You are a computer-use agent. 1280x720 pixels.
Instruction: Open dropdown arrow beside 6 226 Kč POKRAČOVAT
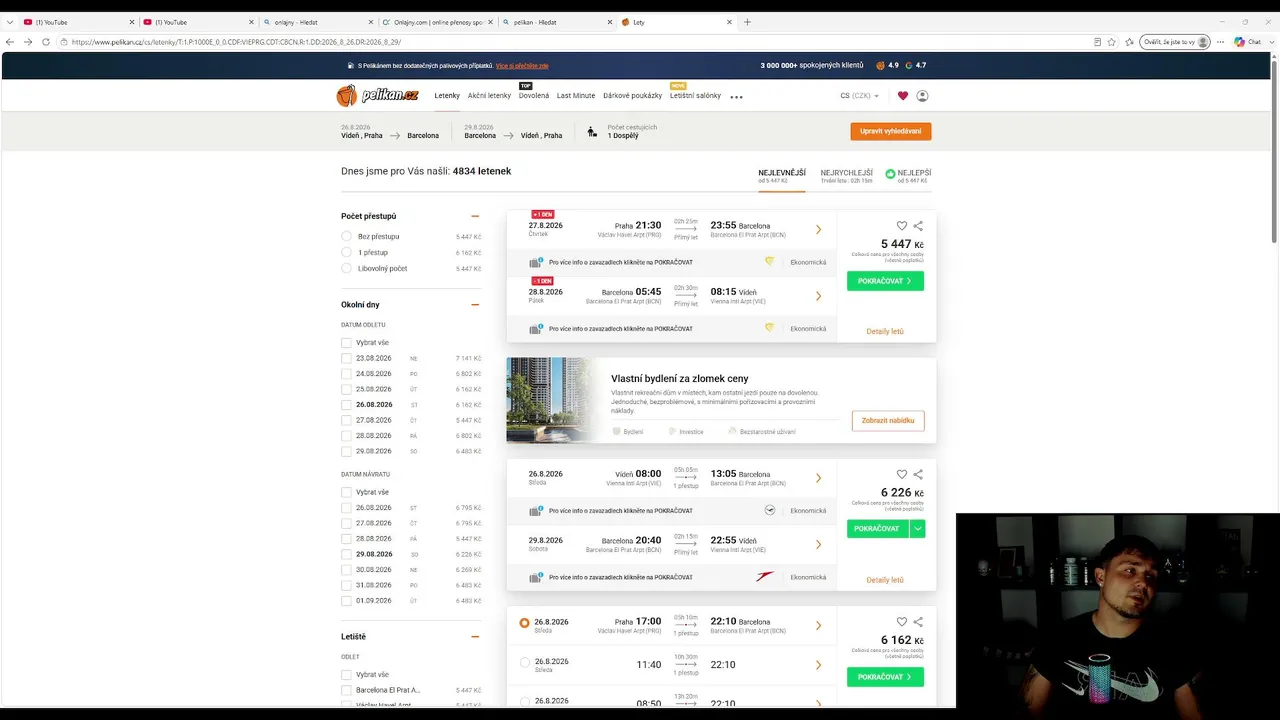point(918,529)
